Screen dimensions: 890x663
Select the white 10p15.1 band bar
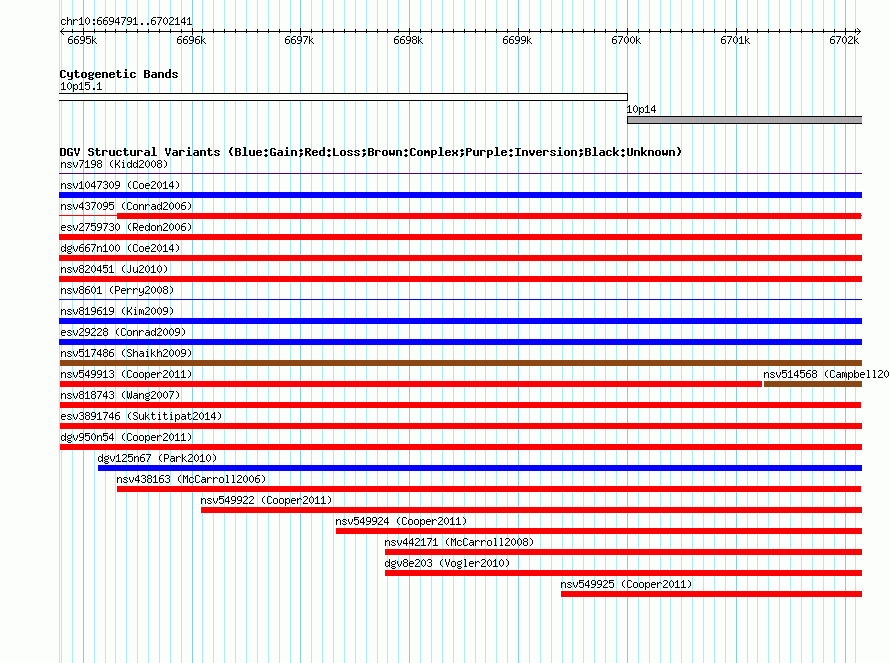(x=343, y=97)
